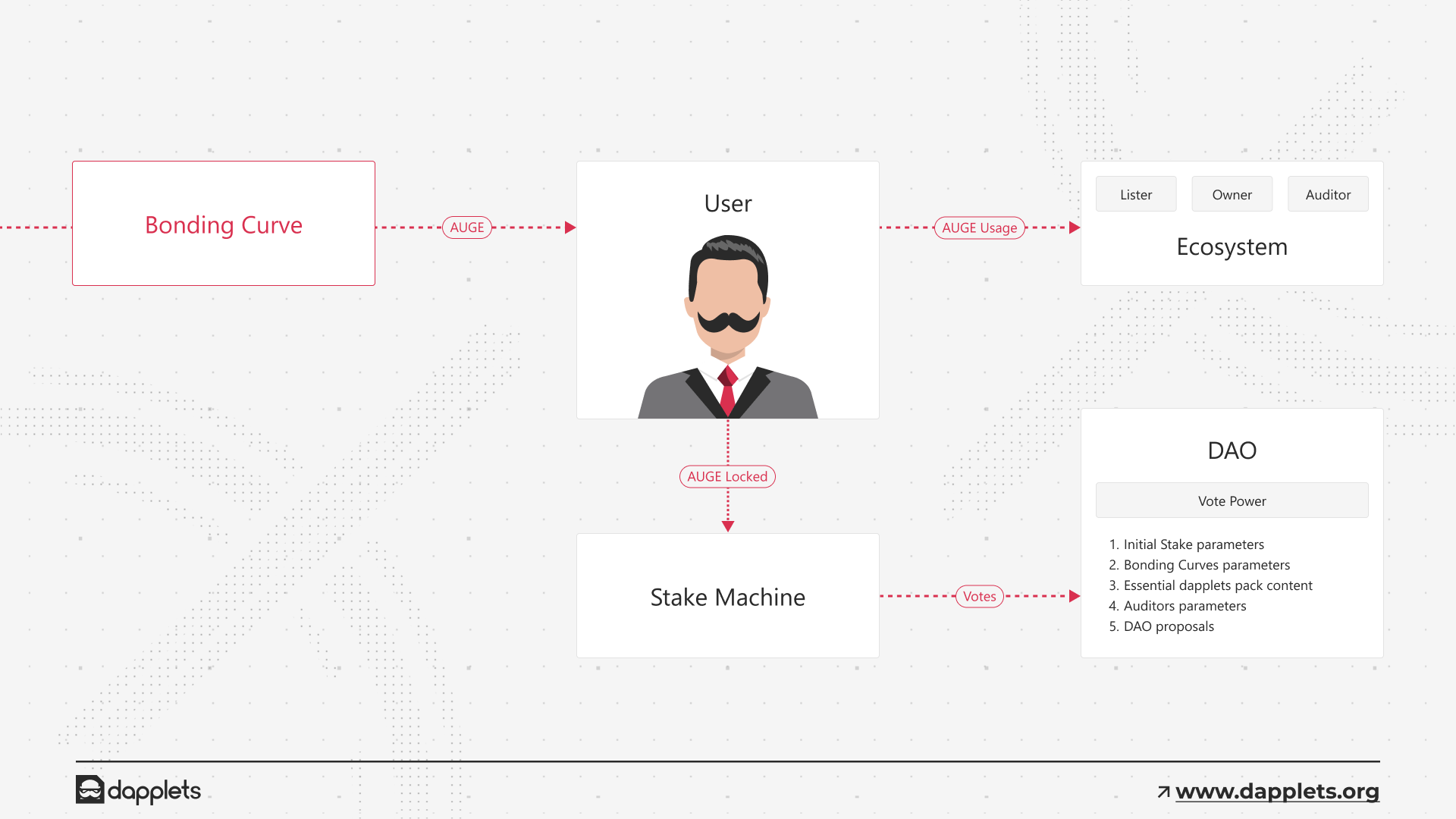This screenshot has height=819, width=1456.
Task: Select the Stake Machine box
Action: (728, 596)
